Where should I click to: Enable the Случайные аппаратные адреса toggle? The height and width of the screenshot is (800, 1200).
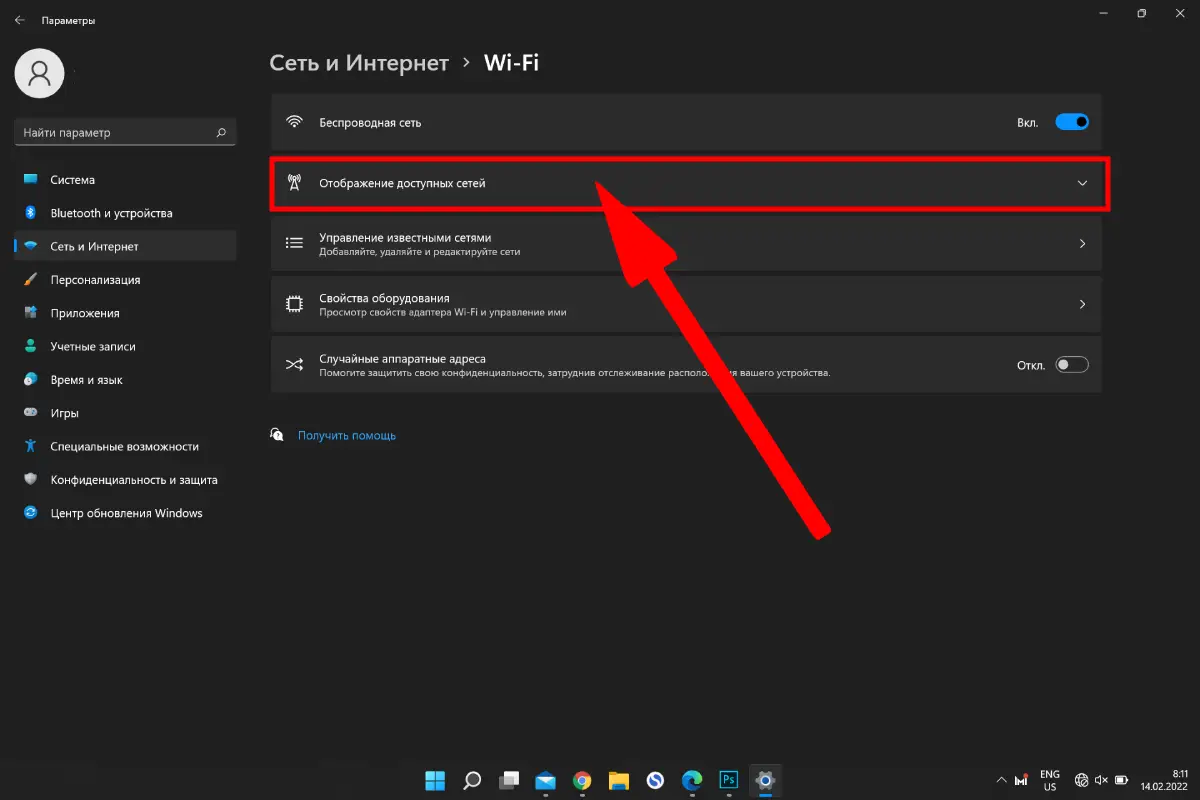(1072, 365)
